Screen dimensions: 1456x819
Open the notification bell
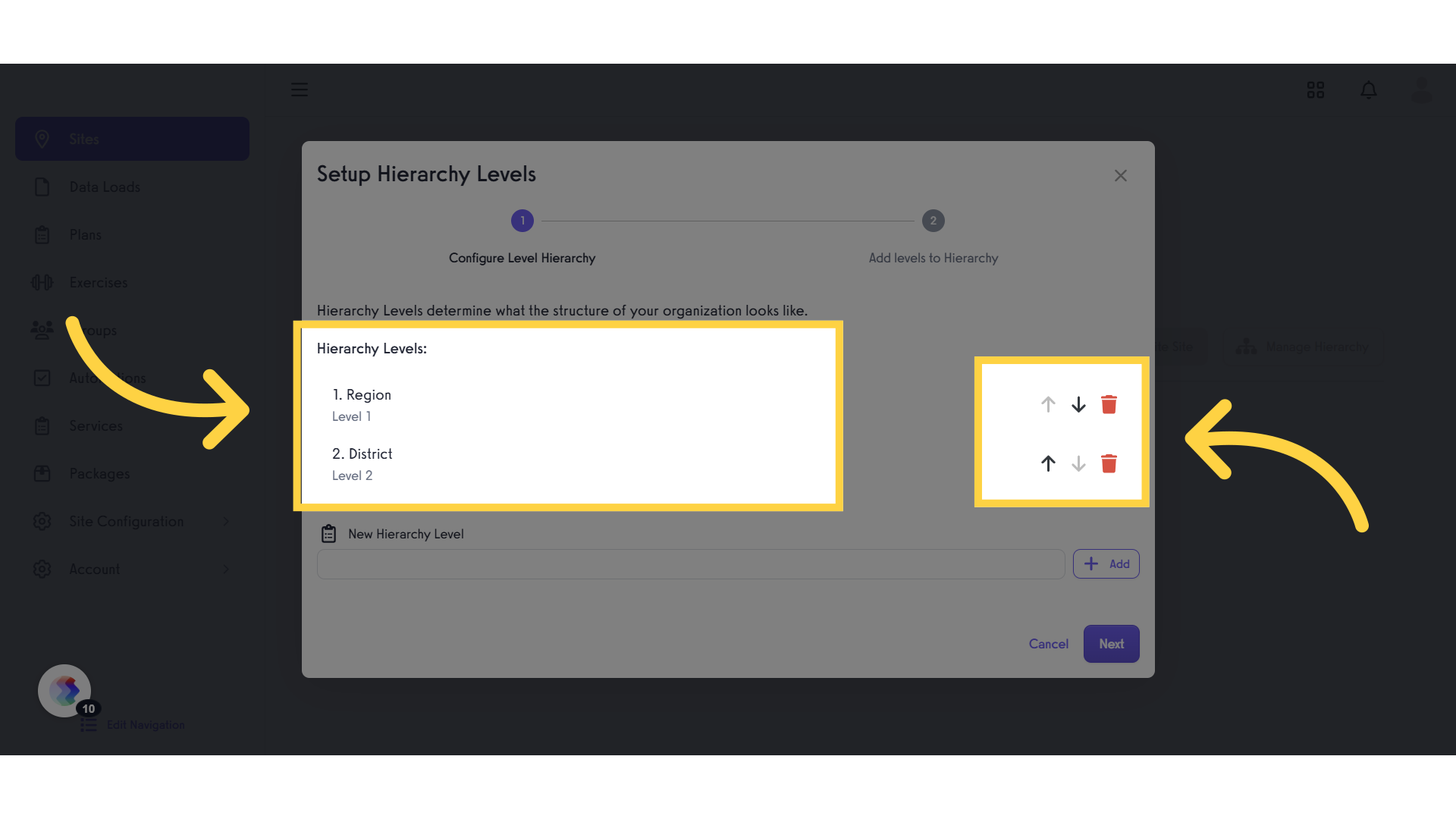coord(1369,89)
